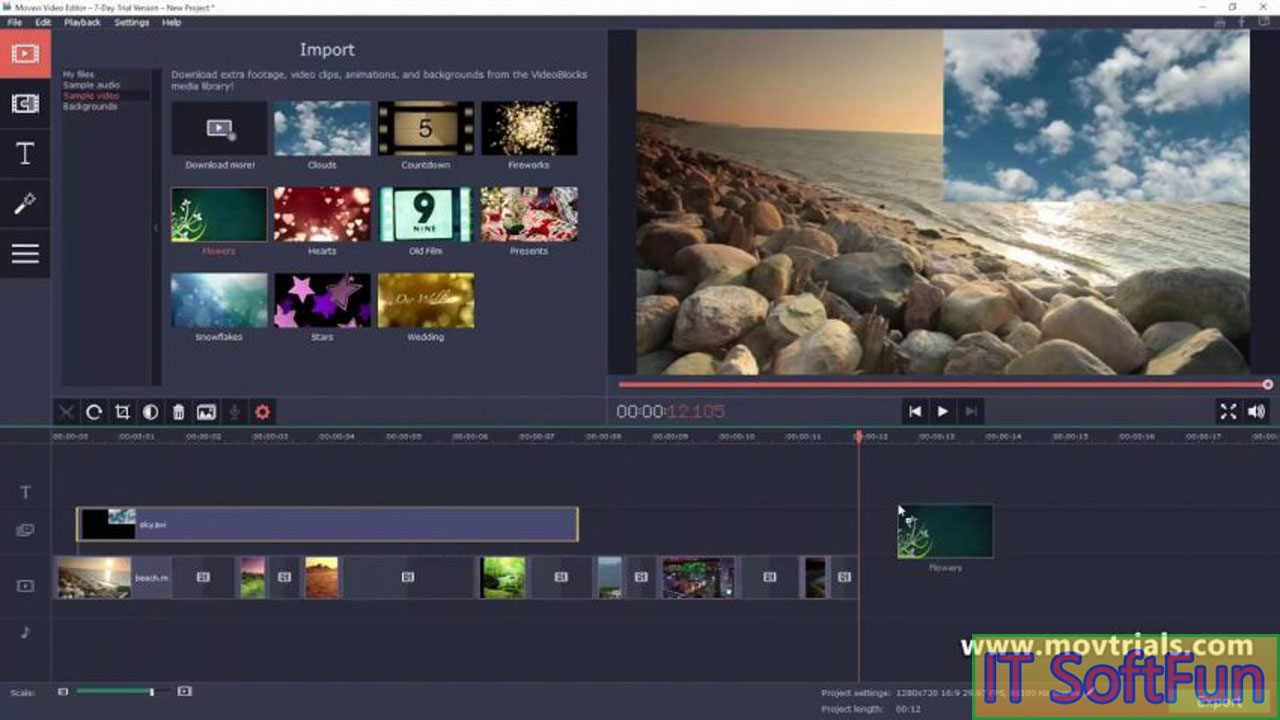Viewport: 1280px width, 720px height.
Task: Click the 'Project settings:' label in the status bar
Action: click(855, 693)
